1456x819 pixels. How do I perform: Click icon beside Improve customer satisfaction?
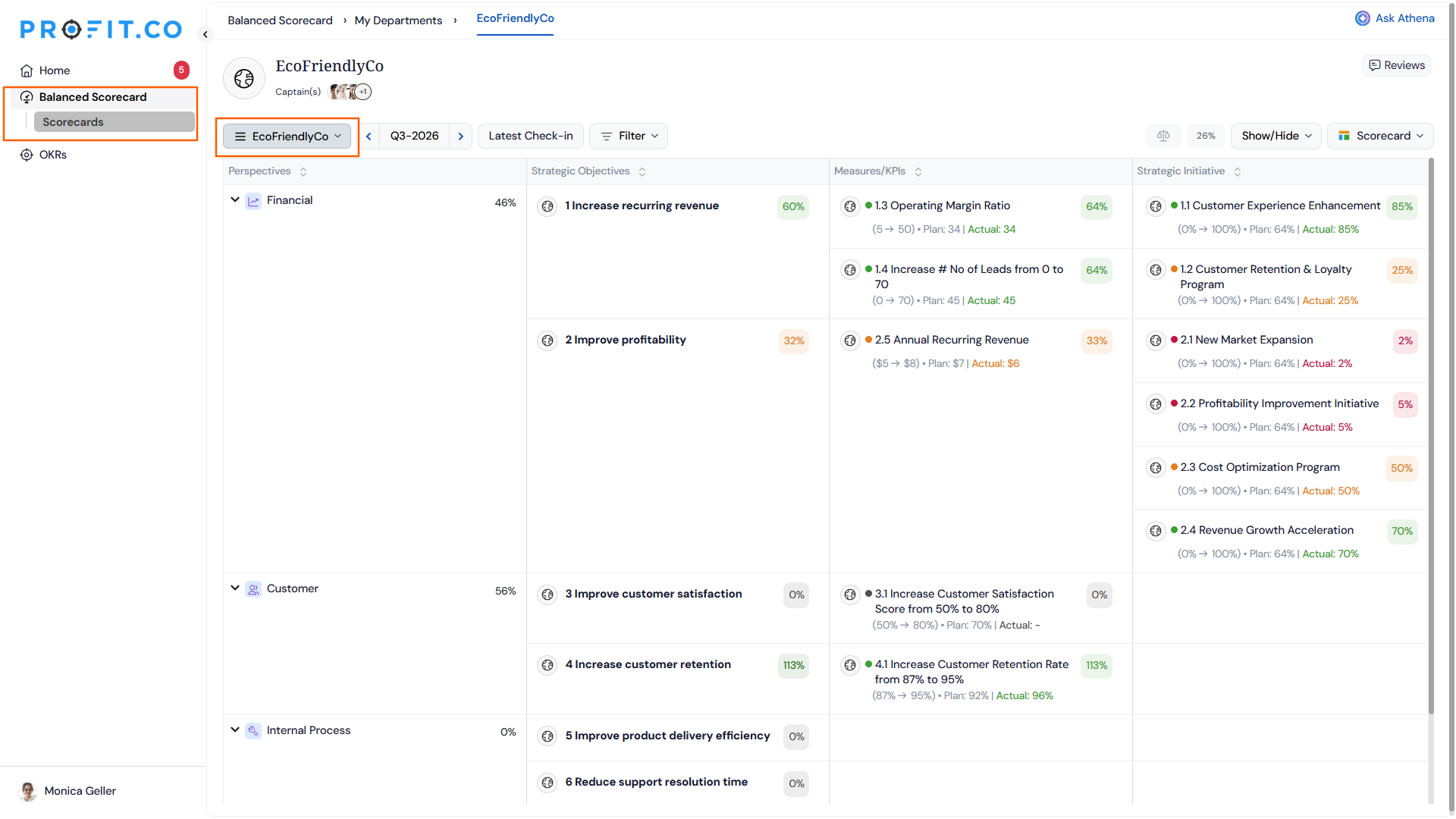(548, 595)
